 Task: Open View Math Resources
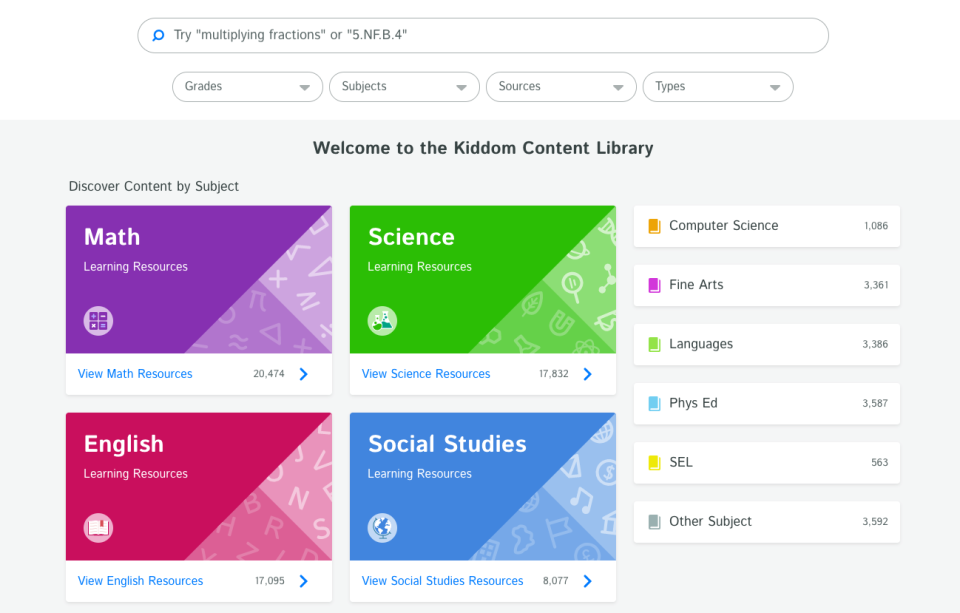coord(134,373)
